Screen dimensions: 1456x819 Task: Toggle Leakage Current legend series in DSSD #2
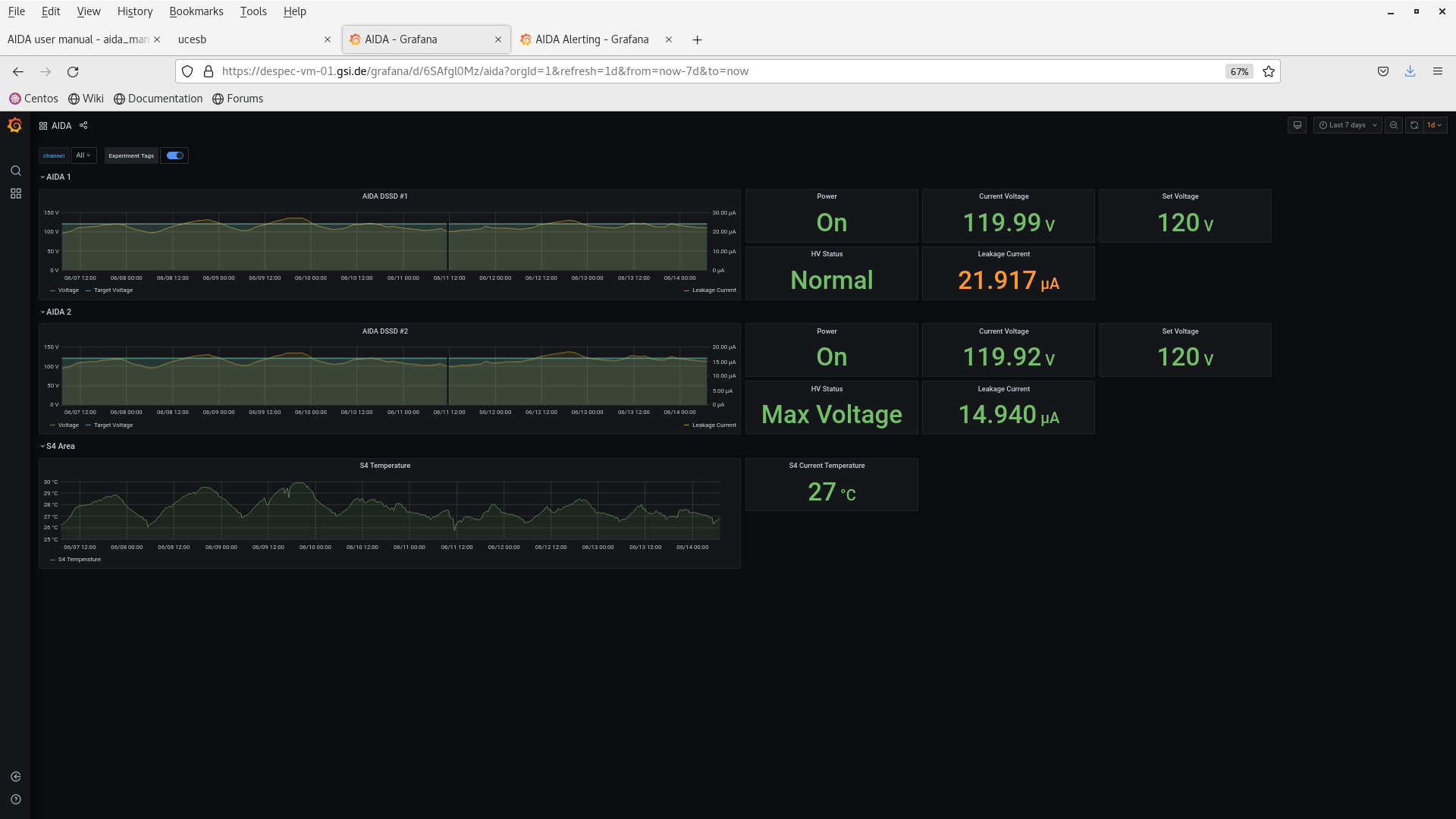[713, 425]
